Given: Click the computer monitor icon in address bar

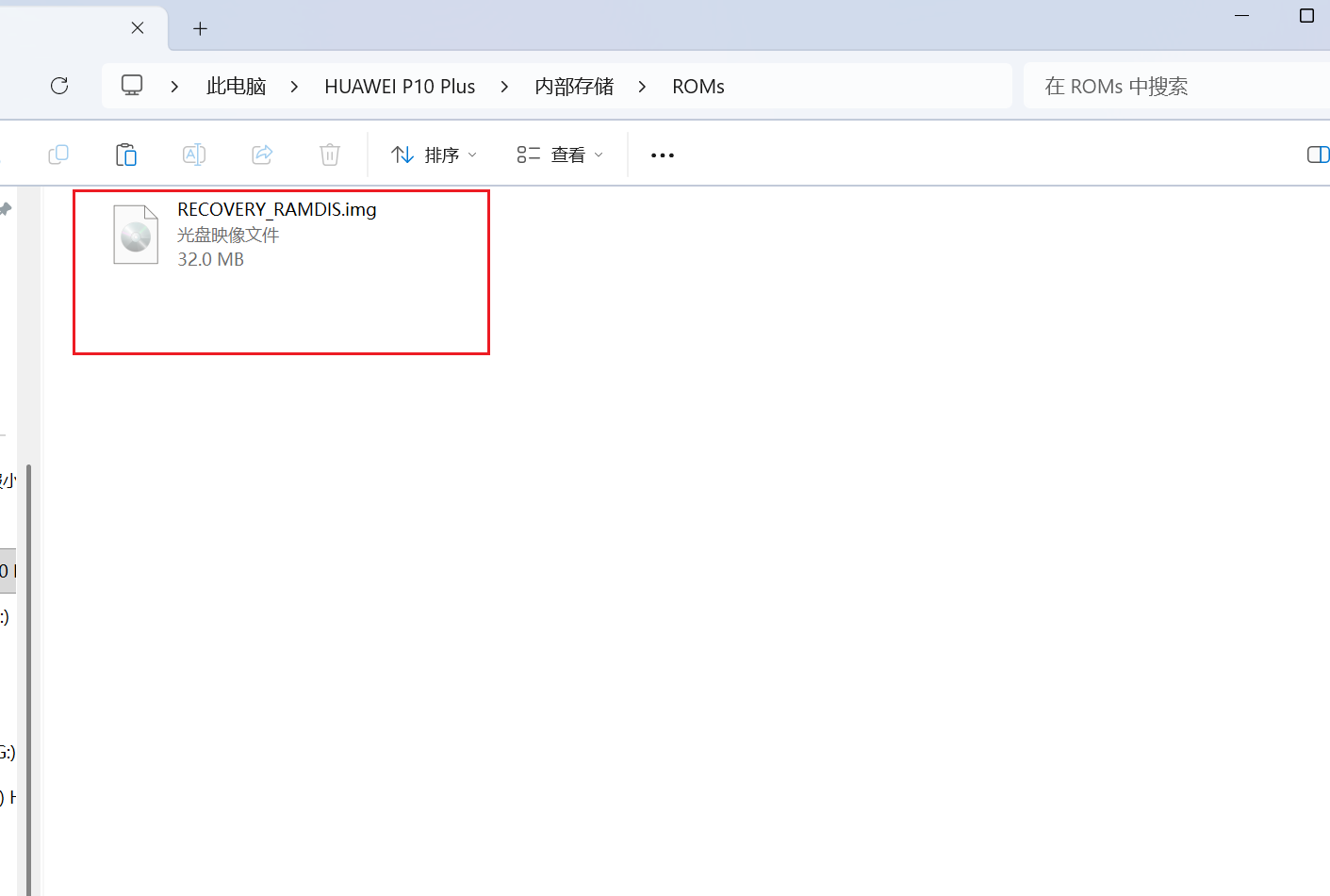Looking at the screenshot, I should [132, 86].
